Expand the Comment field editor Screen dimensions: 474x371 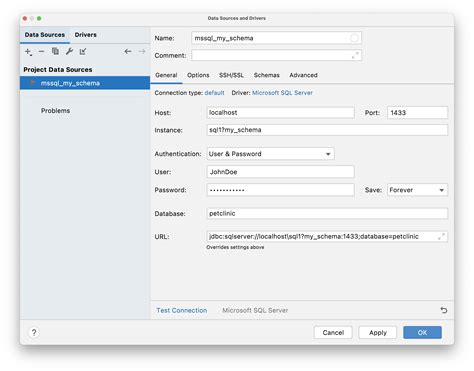click(355, 55)
